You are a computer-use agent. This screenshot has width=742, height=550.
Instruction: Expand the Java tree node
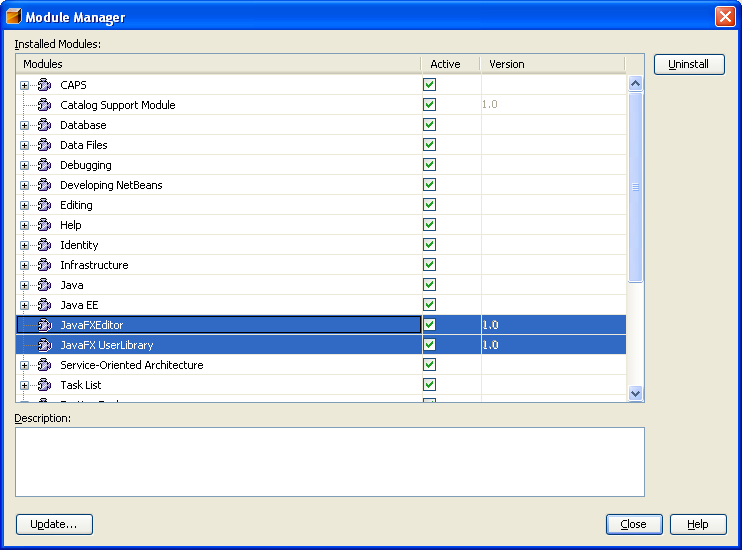click(x=24, y=285)
